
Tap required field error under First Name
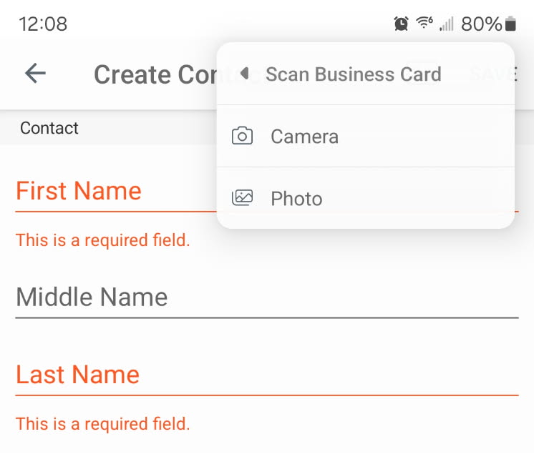pos(103,240)
